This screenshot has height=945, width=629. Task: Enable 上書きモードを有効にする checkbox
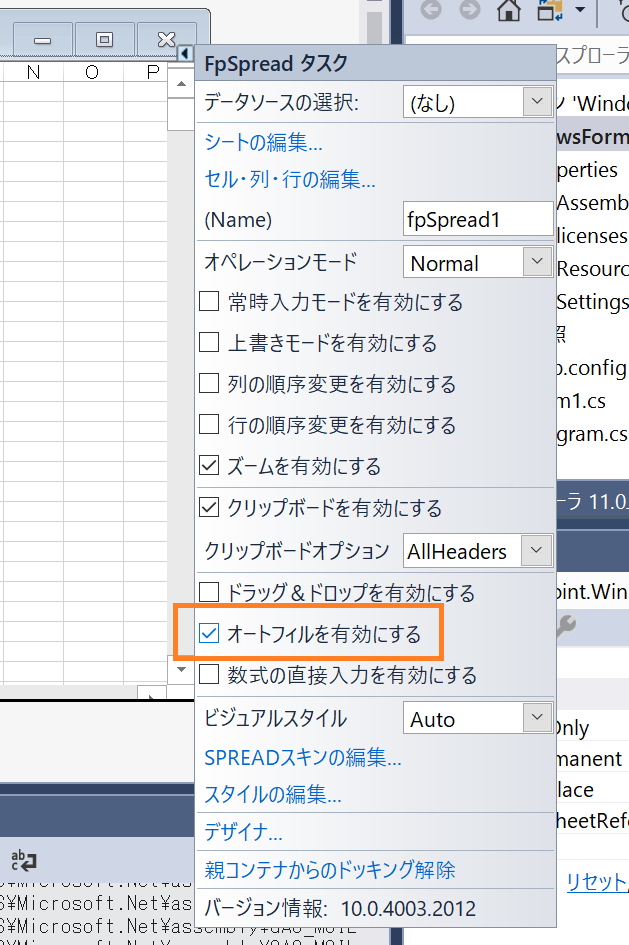coord(209,342)
